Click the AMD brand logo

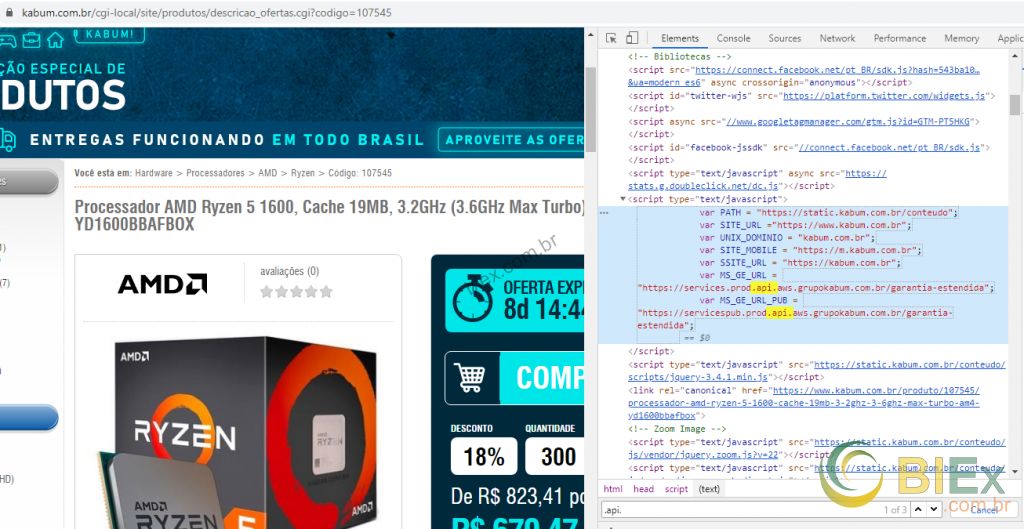[162, 284]
